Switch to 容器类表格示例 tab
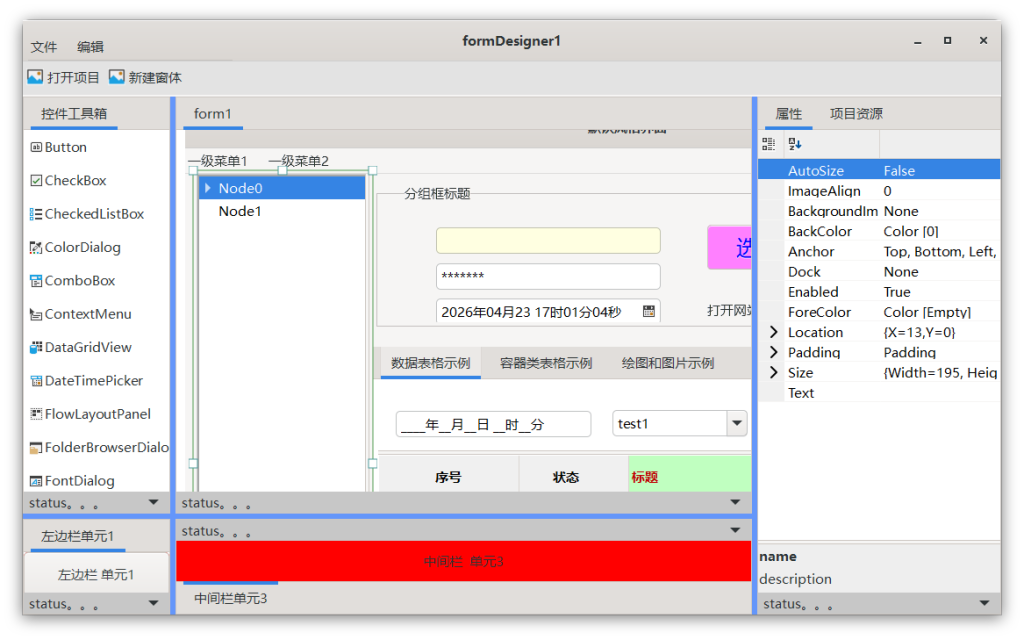This screenshot has width=1024, height=640. point(546,363)
